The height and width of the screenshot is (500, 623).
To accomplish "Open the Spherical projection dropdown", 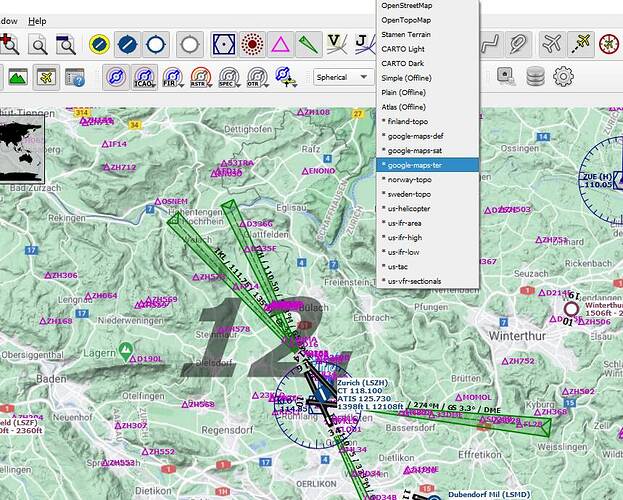I will pos(345,77).
